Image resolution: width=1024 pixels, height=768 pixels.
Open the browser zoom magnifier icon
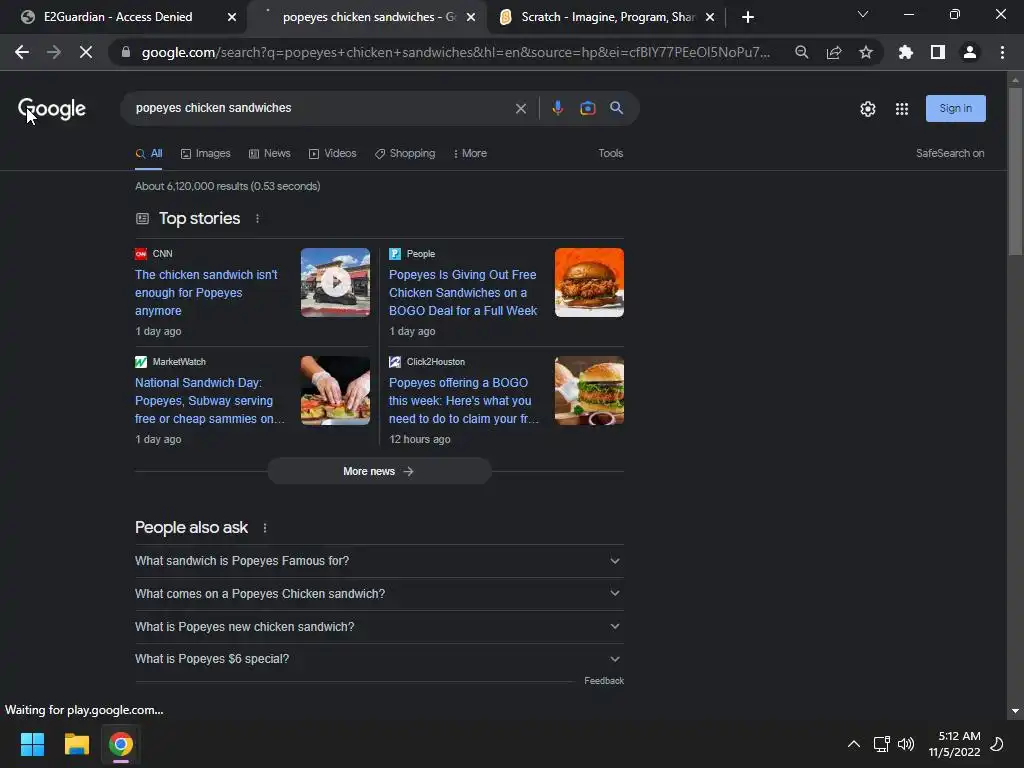point(801,52)
